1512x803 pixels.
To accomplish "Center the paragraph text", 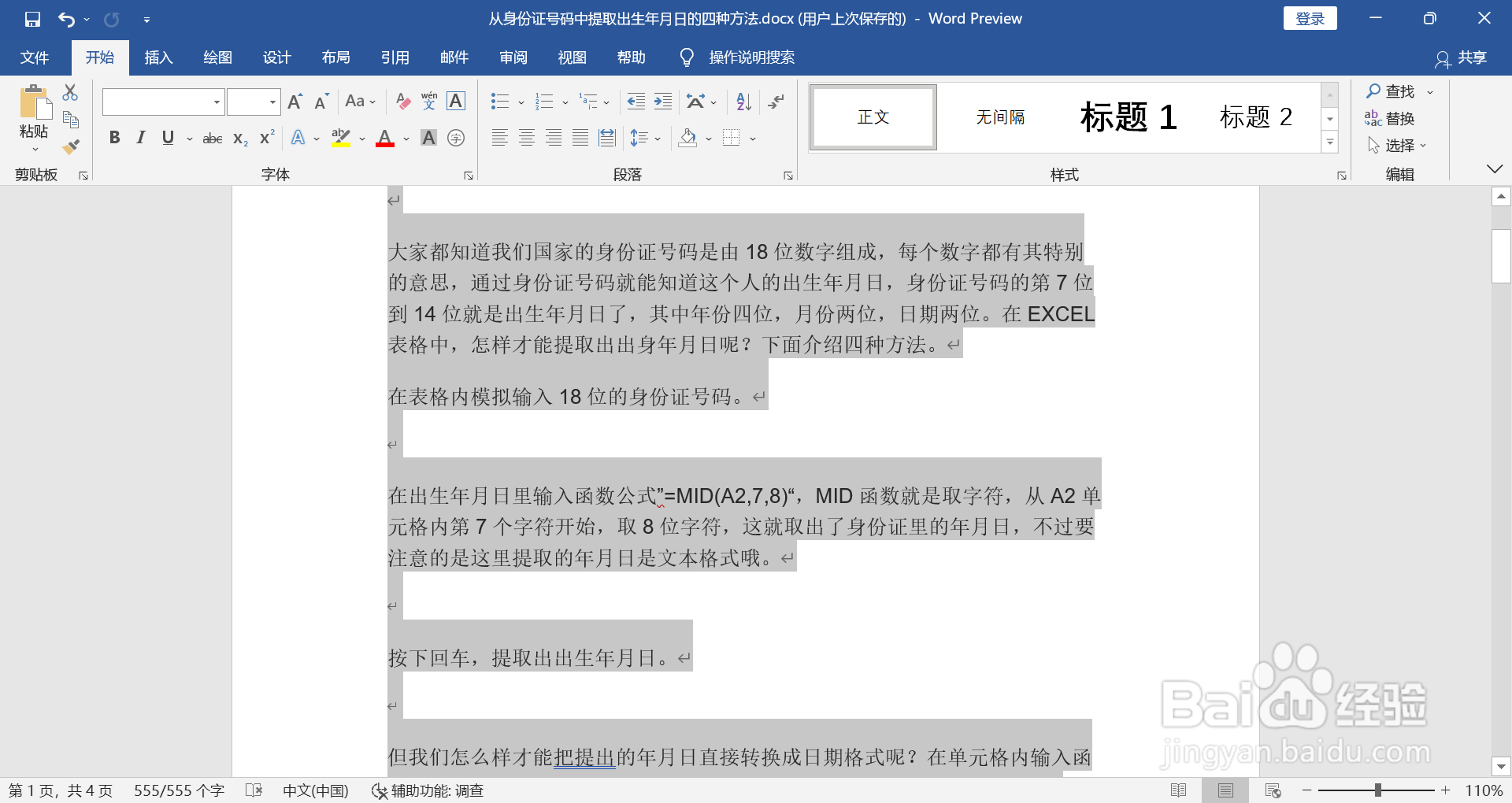I will [527, 139].
